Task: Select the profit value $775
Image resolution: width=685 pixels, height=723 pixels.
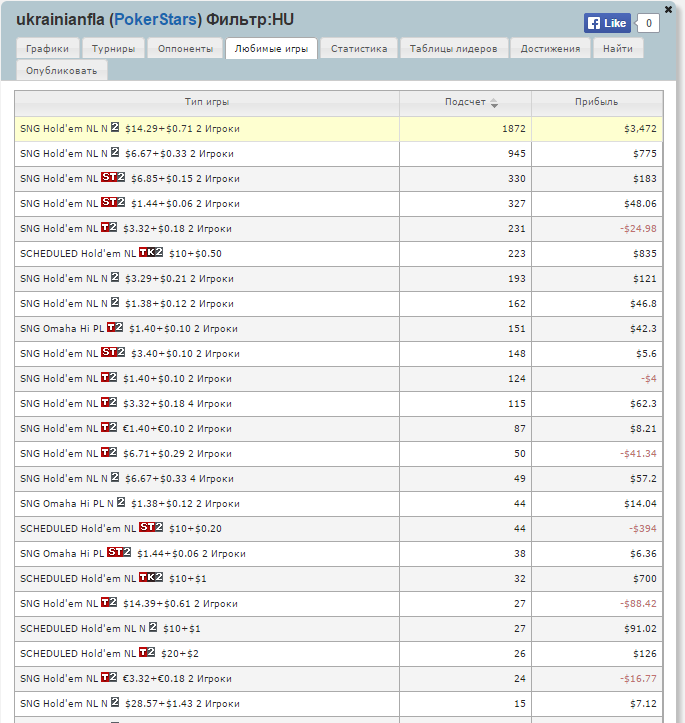Action: pos(644,154)
